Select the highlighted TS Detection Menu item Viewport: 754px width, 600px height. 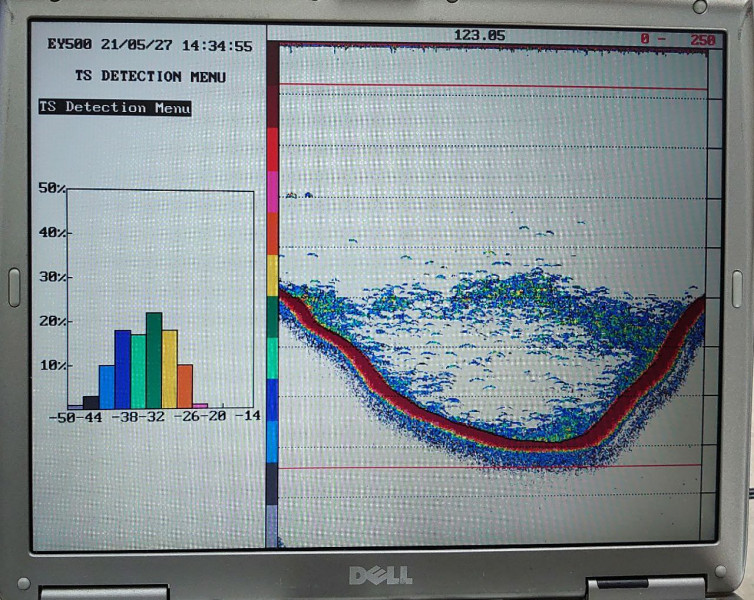(114, 108)
